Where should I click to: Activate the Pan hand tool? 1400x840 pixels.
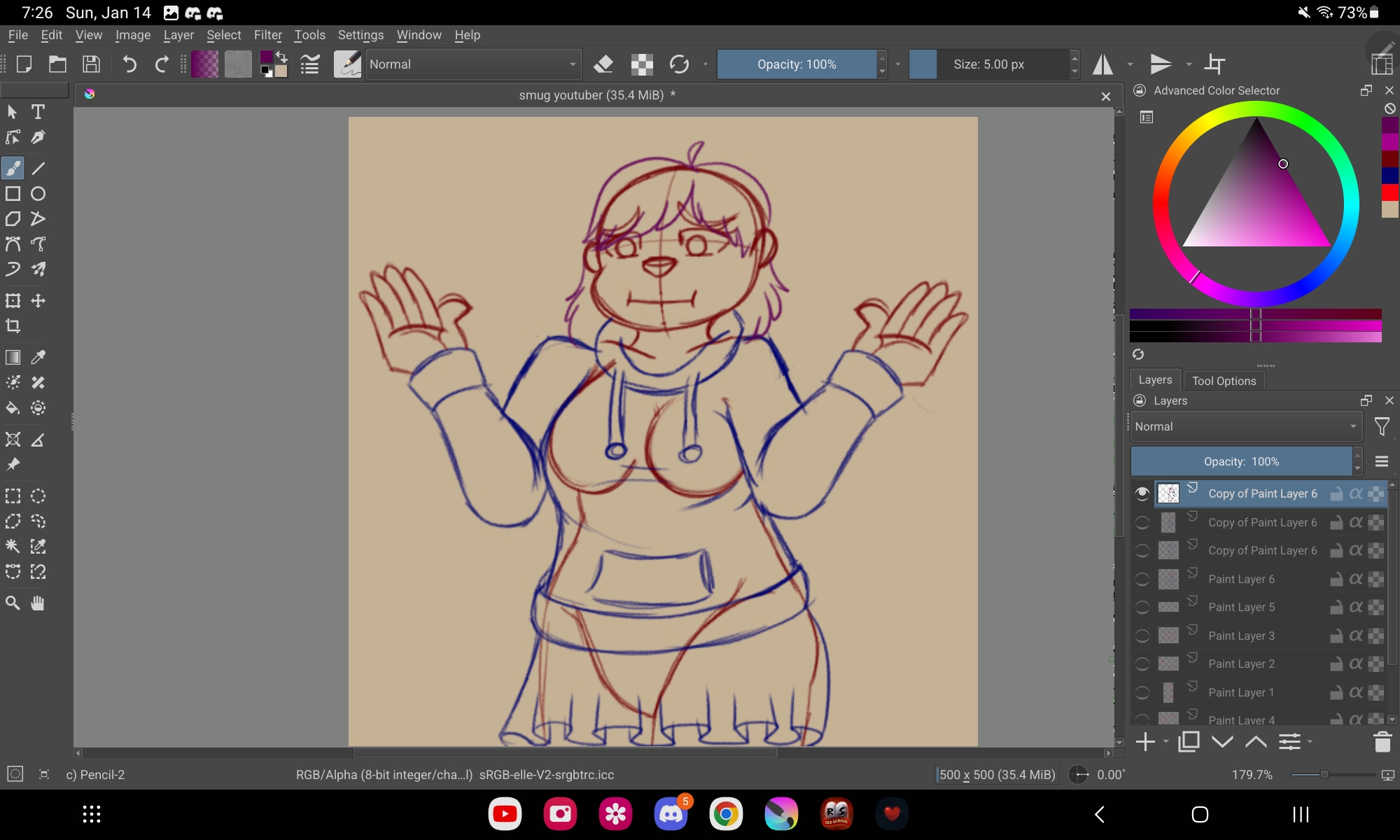click(x=38, y=603)
